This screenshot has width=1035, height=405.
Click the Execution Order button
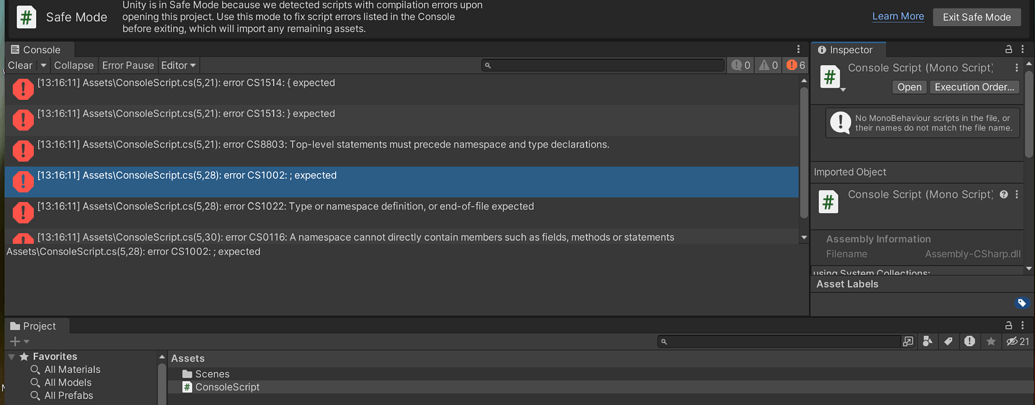(974, 87)
